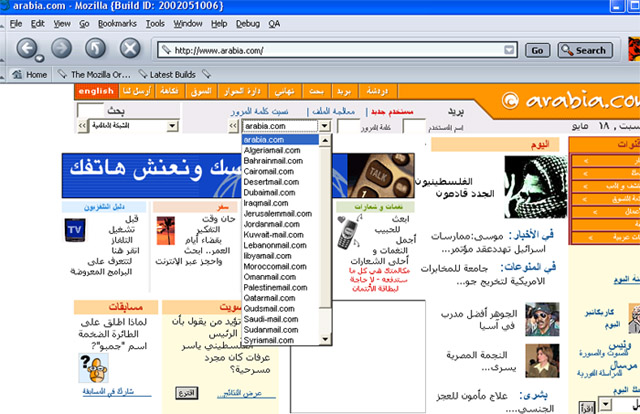Click the domain list scroll-down arrow
Screen dimensions: 640x414
[325, 339]
